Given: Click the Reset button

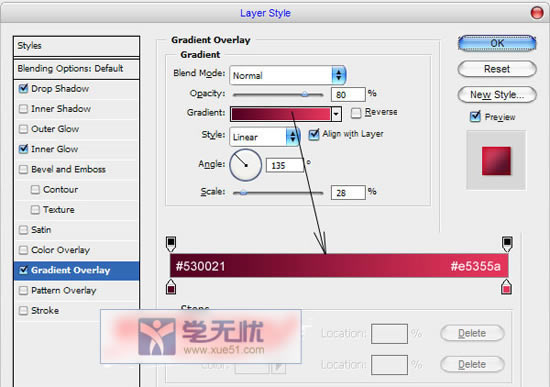Looking at the screenshot, I should pyautogui.click(x=497, y=69).
